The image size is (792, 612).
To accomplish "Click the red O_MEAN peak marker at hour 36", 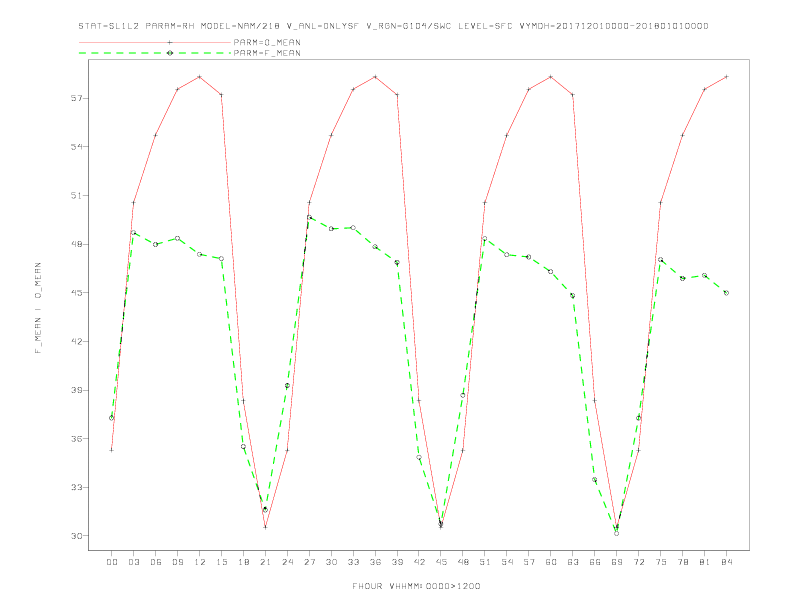I will point(375,77).
